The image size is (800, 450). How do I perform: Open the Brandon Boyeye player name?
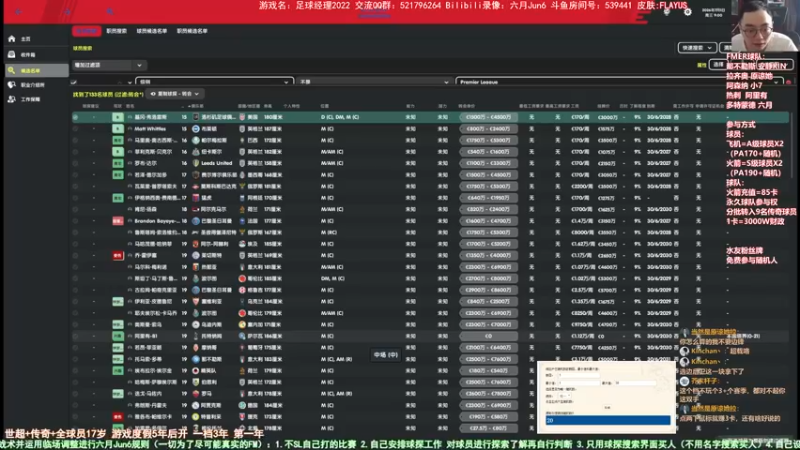pyautogui.click(x=157, y=221)
